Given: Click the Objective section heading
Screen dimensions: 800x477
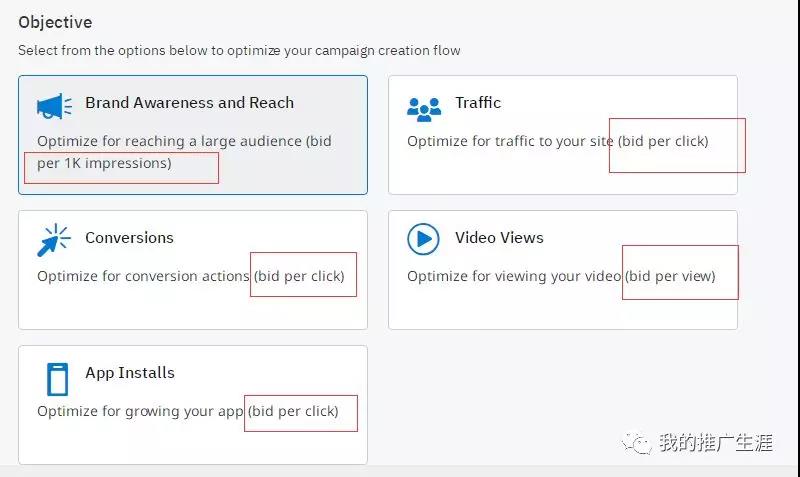Looking at the screenshot, I should pyautogui.click(x=55, y=22).
